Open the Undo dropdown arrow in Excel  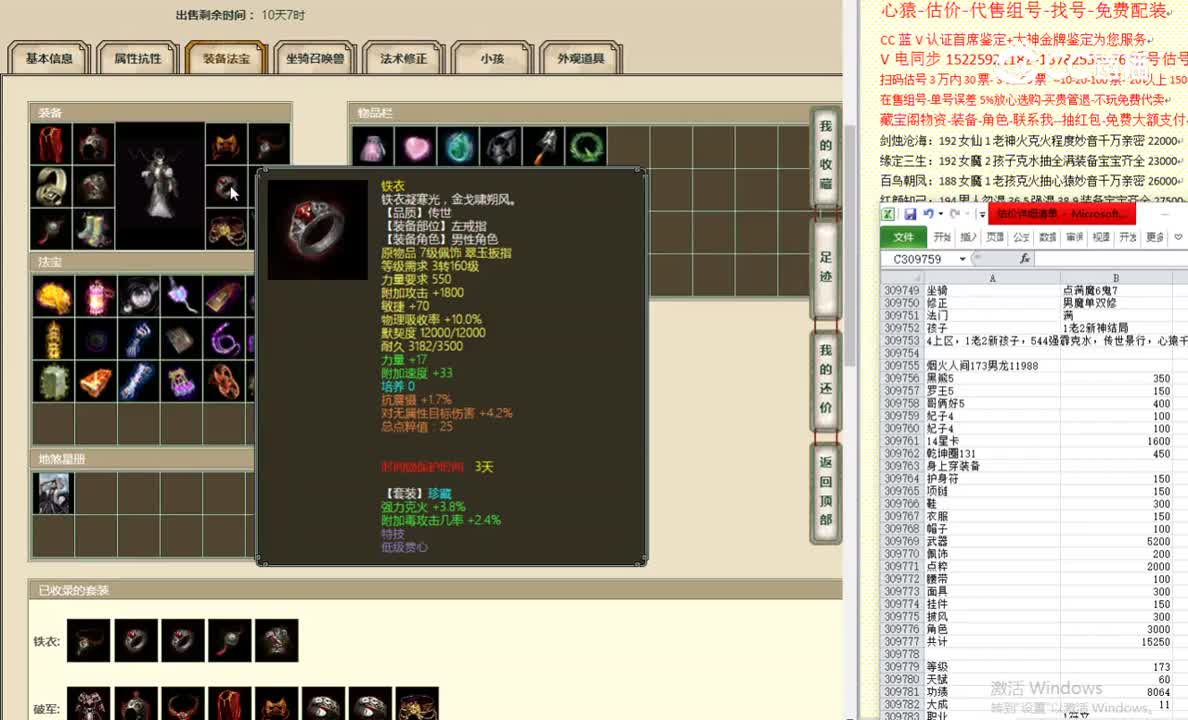point(940,214)
